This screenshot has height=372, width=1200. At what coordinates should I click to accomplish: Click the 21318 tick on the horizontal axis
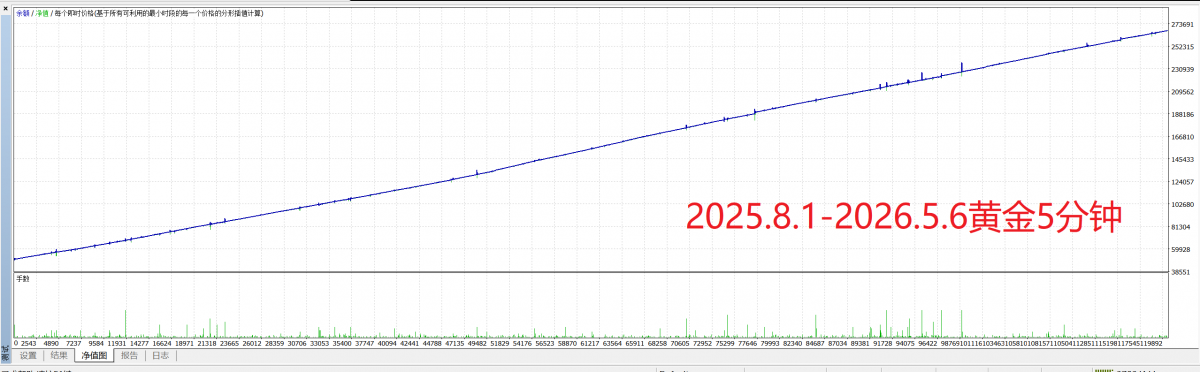(207, 343)
